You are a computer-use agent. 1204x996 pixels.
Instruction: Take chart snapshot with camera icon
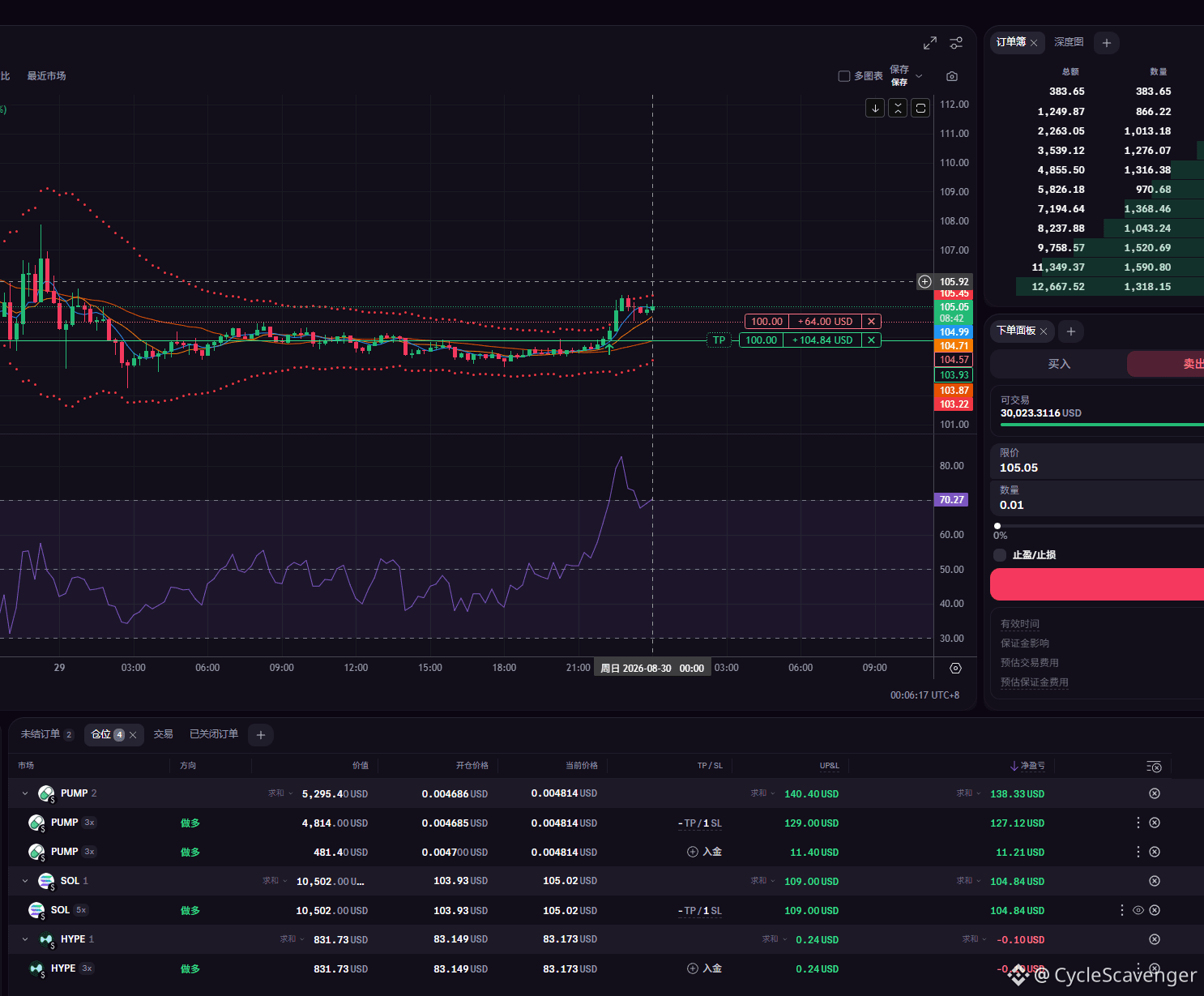point(952,76)
